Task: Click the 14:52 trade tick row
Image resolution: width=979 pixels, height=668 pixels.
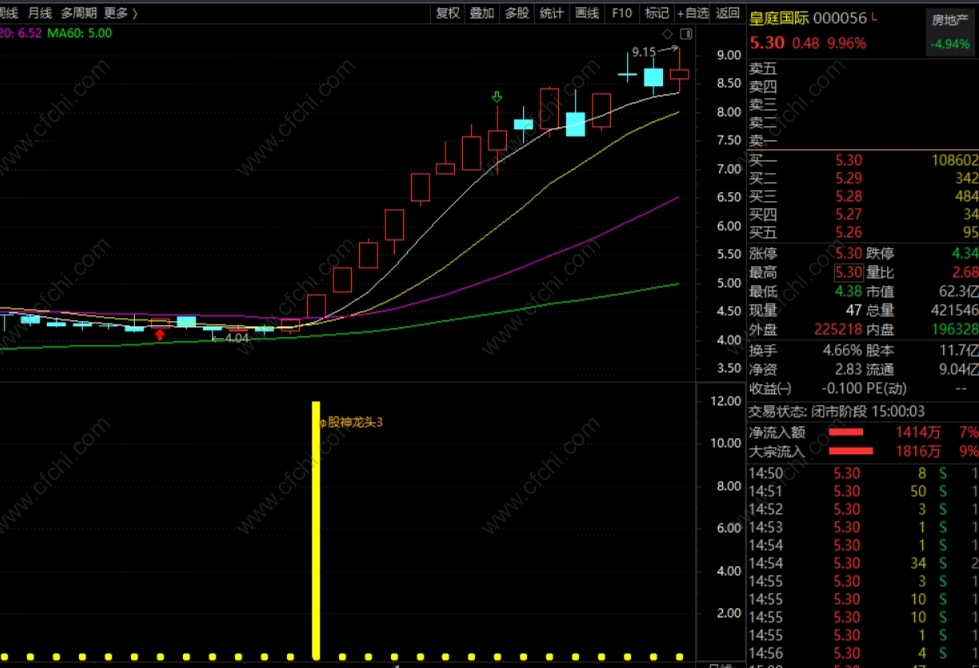Action: tap(863, 509)
